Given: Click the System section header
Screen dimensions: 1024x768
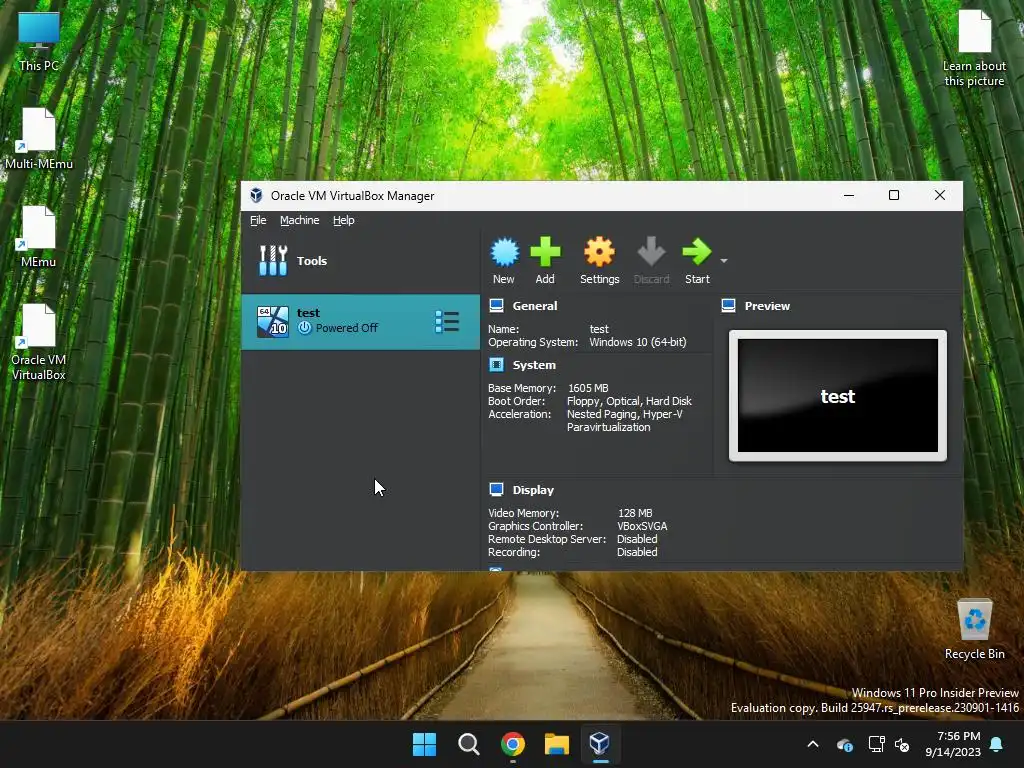Looking at the screenshot, I should click(x=534, y=365).
